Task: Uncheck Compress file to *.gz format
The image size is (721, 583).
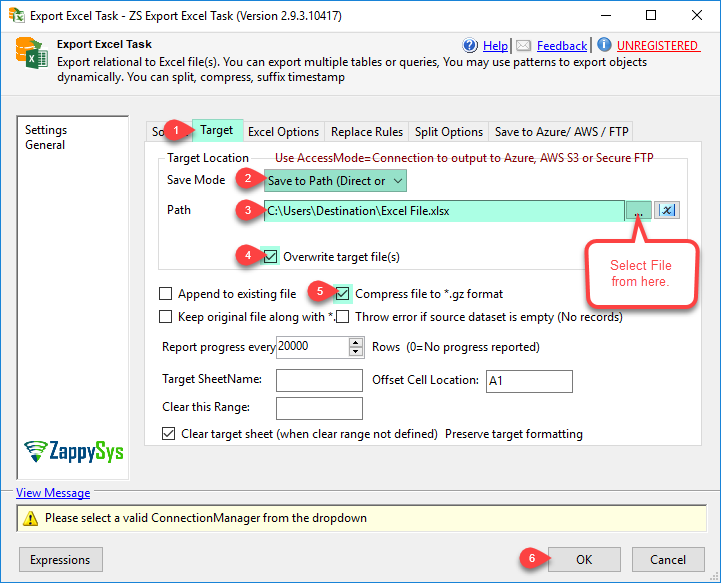Action: click(x=343, y=293)
